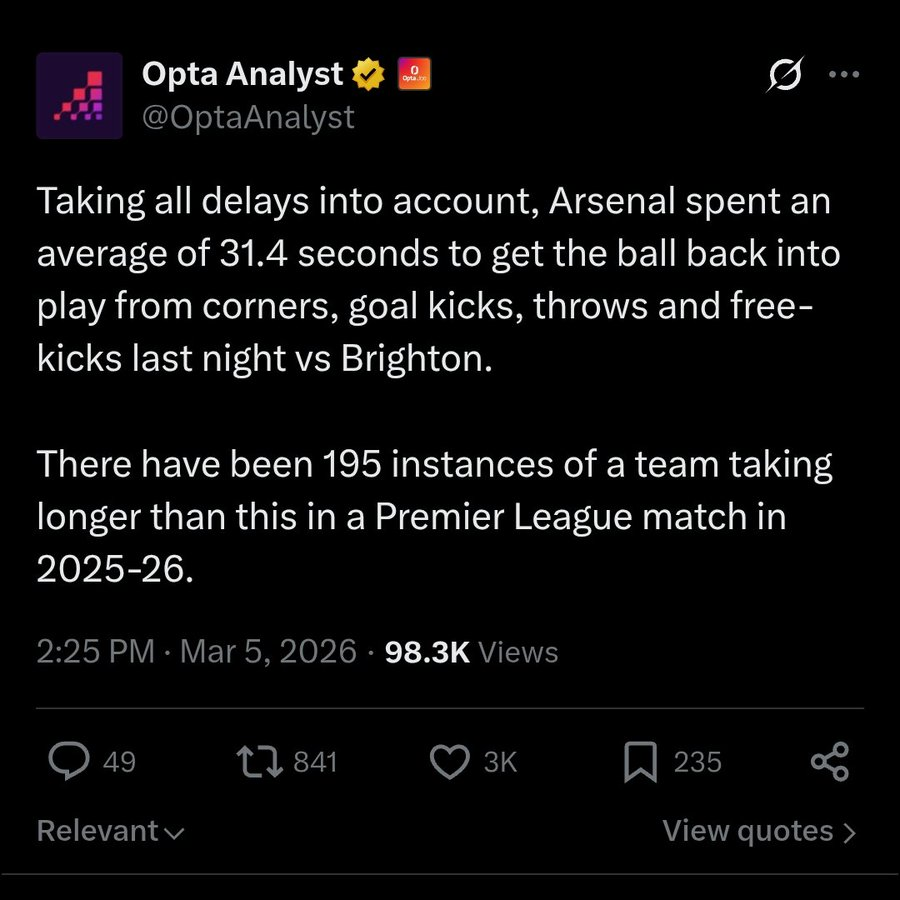Repost the tweet with retweet icon

(x=259, y=762)
